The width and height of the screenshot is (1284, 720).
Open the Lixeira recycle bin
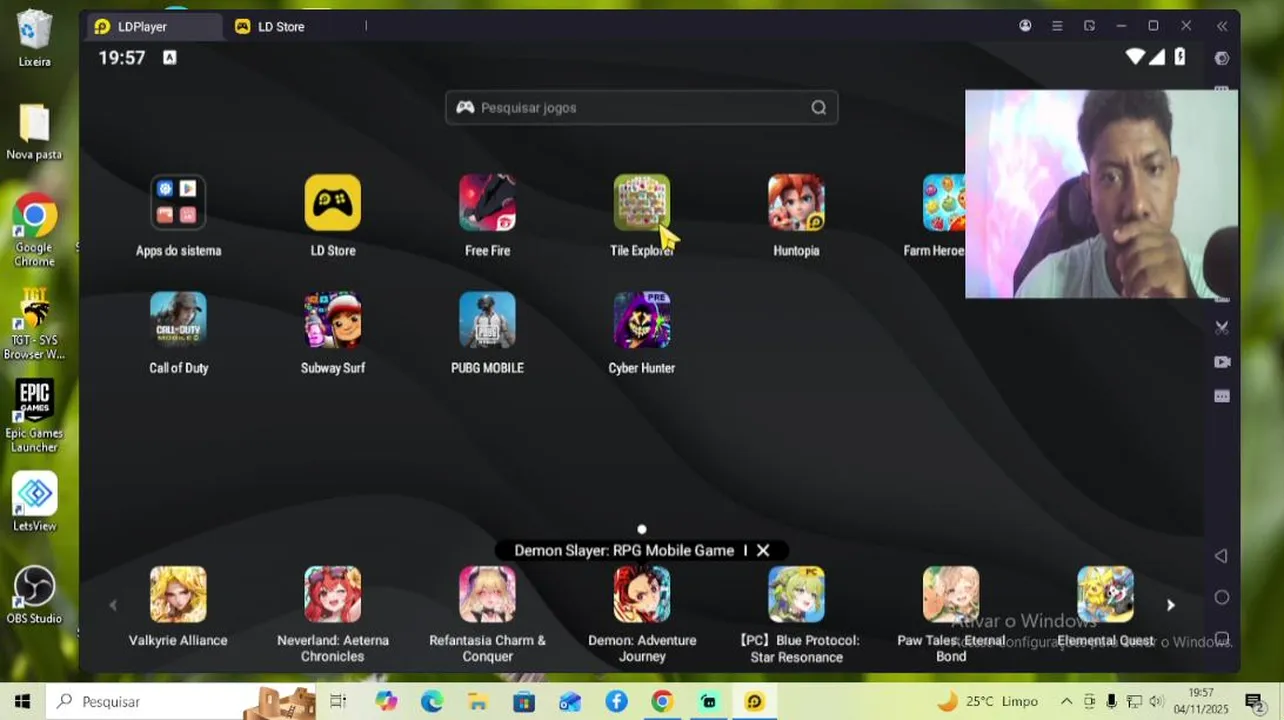pos(34,38)
